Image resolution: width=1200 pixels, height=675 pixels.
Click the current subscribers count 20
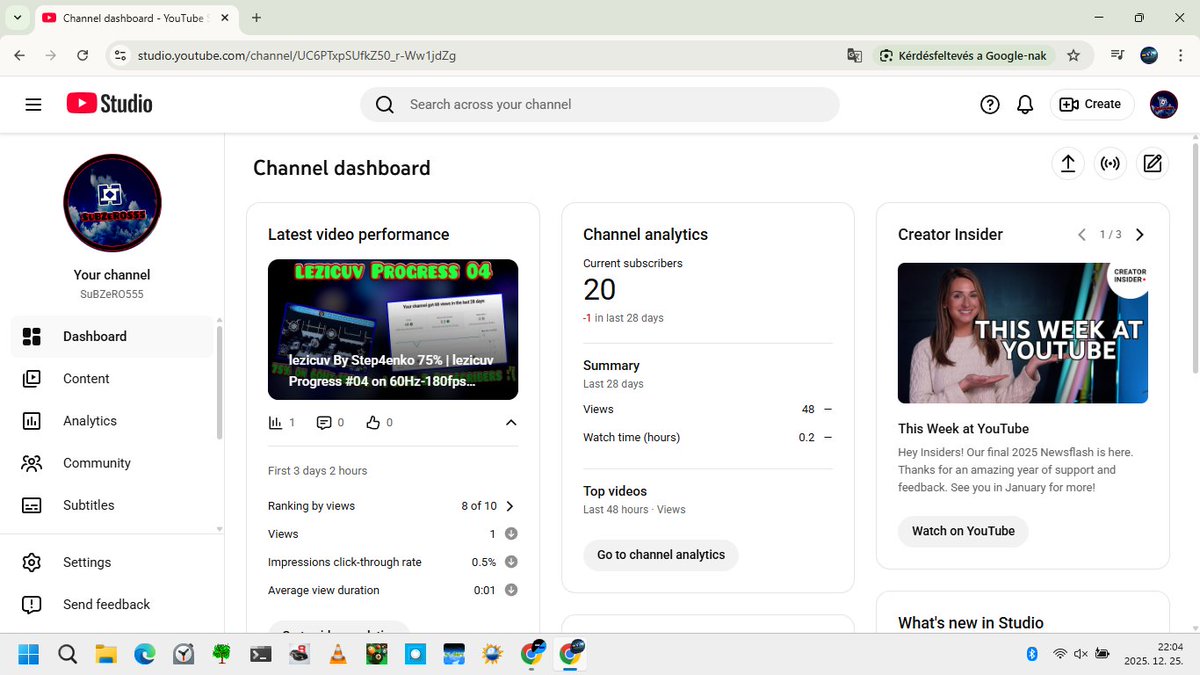point(600,290)
